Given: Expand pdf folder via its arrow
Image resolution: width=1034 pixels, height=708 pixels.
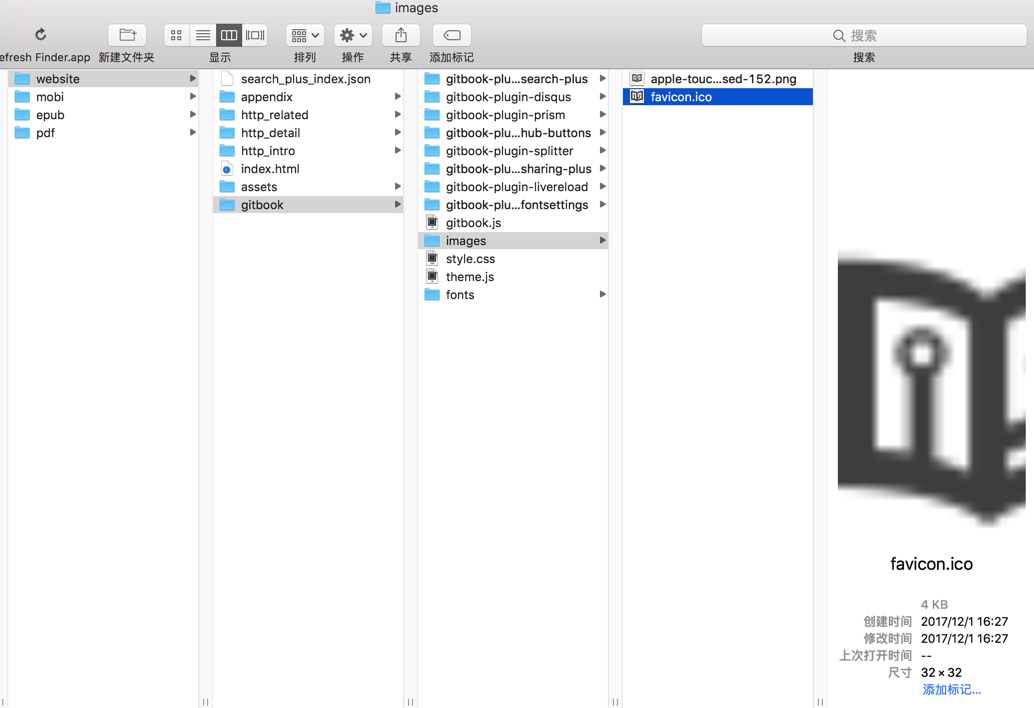Looking at the screenshot, I should (193, 133).
